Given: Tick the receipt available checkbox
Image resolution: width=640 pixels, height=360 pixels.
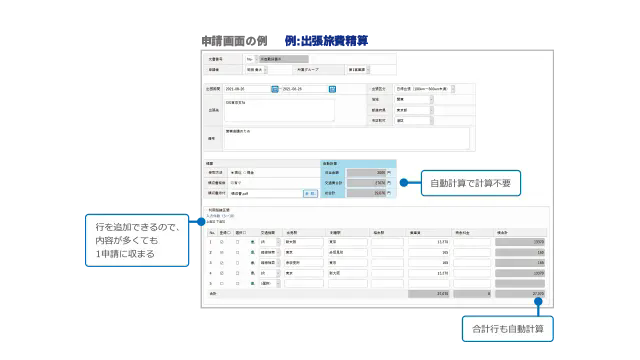Looking at the screenshot, I should pyautogui.click(x=232, y=183).
